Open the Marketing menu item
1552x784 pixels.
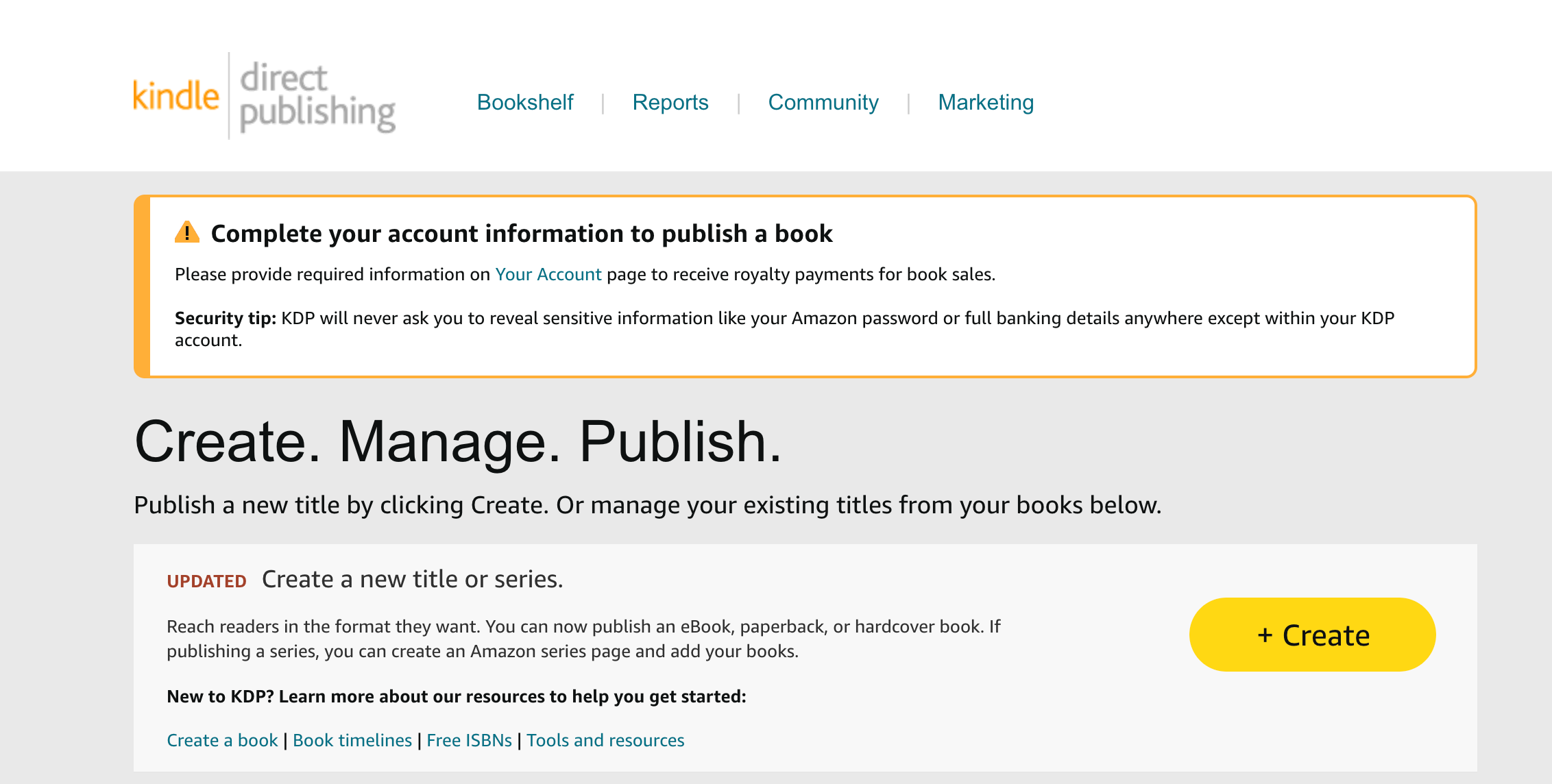point(985,102)
